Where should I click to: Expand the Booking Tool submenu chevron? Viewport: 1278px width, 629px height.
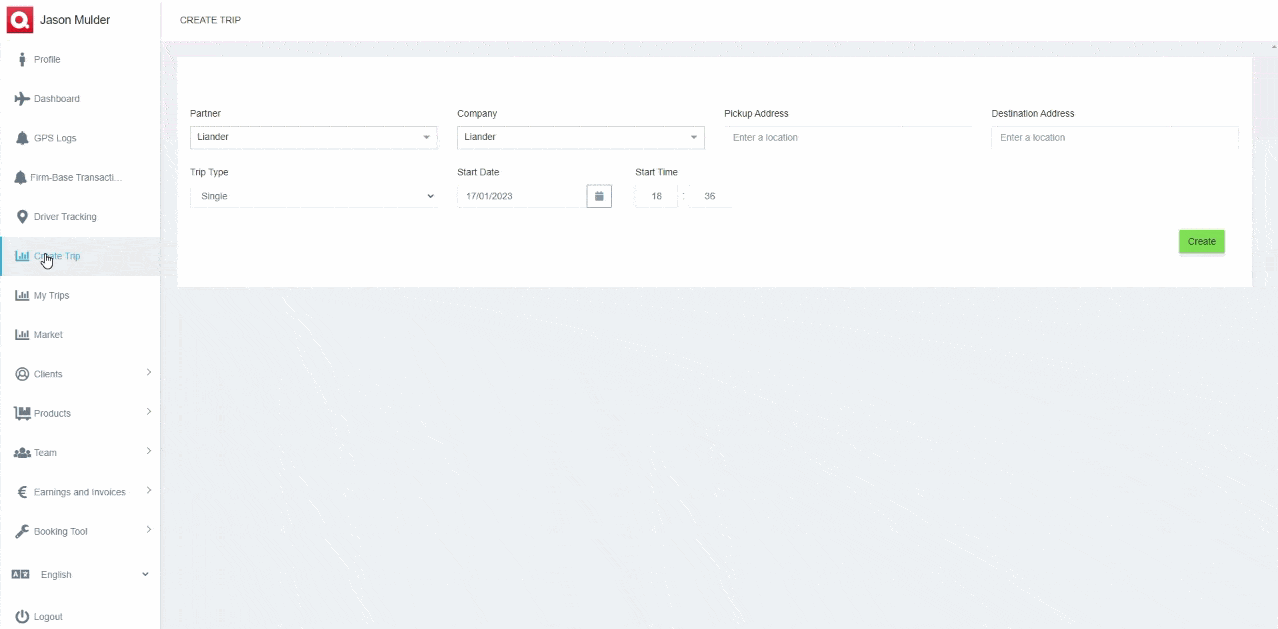[148, 529]
